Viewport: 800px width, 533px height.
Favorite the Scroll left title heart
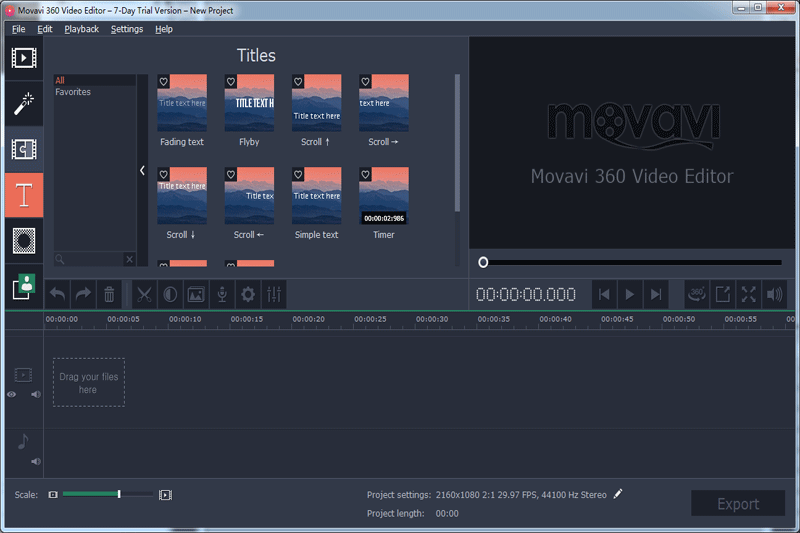pos(231,174)
